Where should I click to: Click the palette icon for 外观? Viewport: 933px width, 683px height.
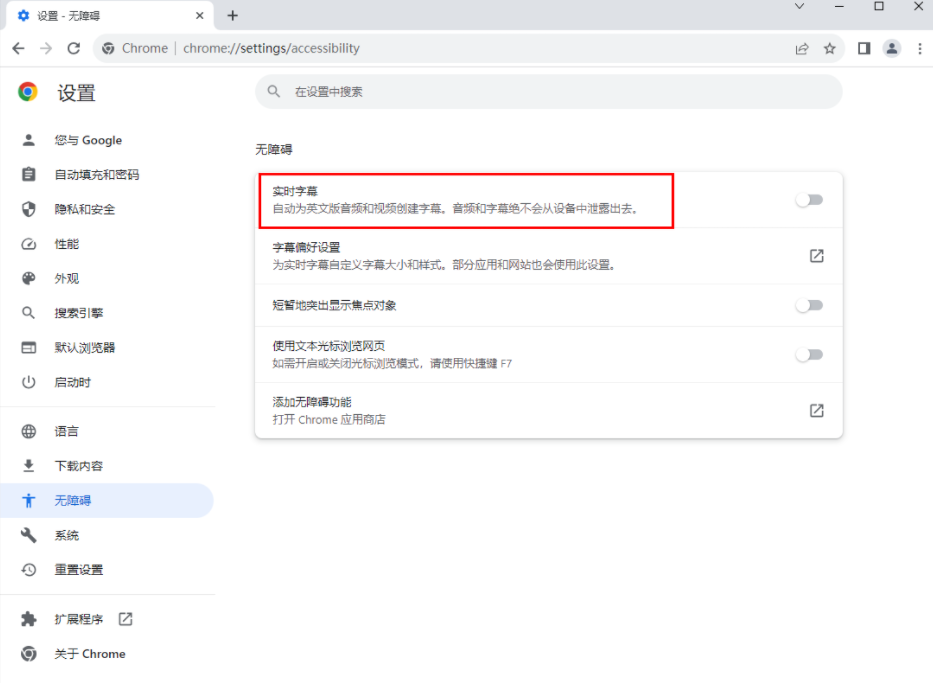tap(29, 278)
